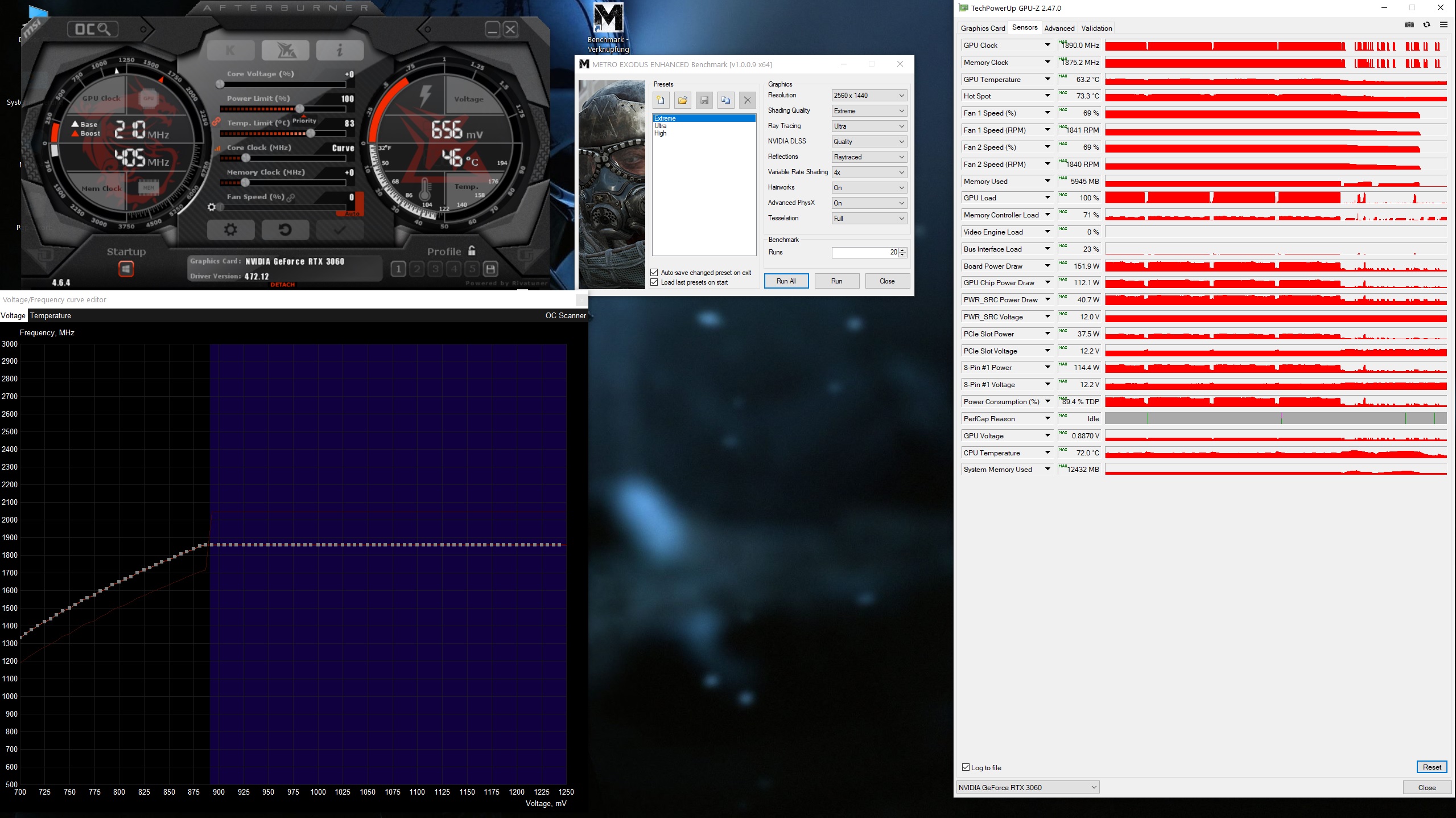Open Afterburner settings gear button
1456x818 pixels.
[230, 229]
